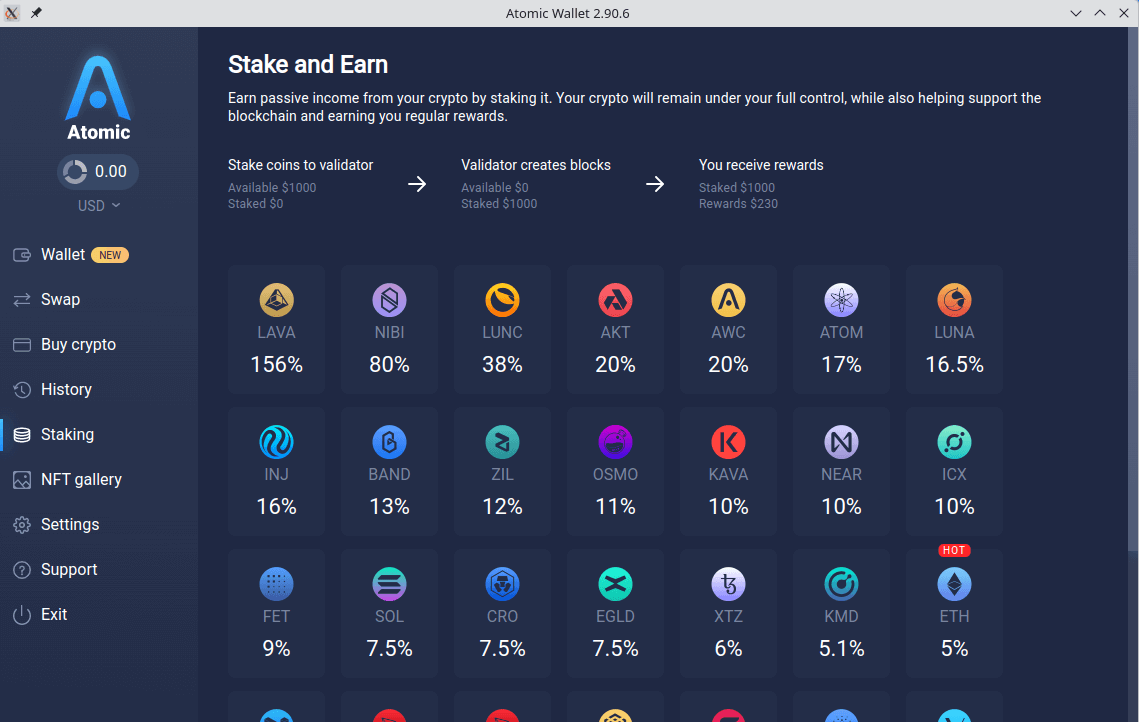Expand the USD currency selector
1139x722 pixels.
pos(97,205)
